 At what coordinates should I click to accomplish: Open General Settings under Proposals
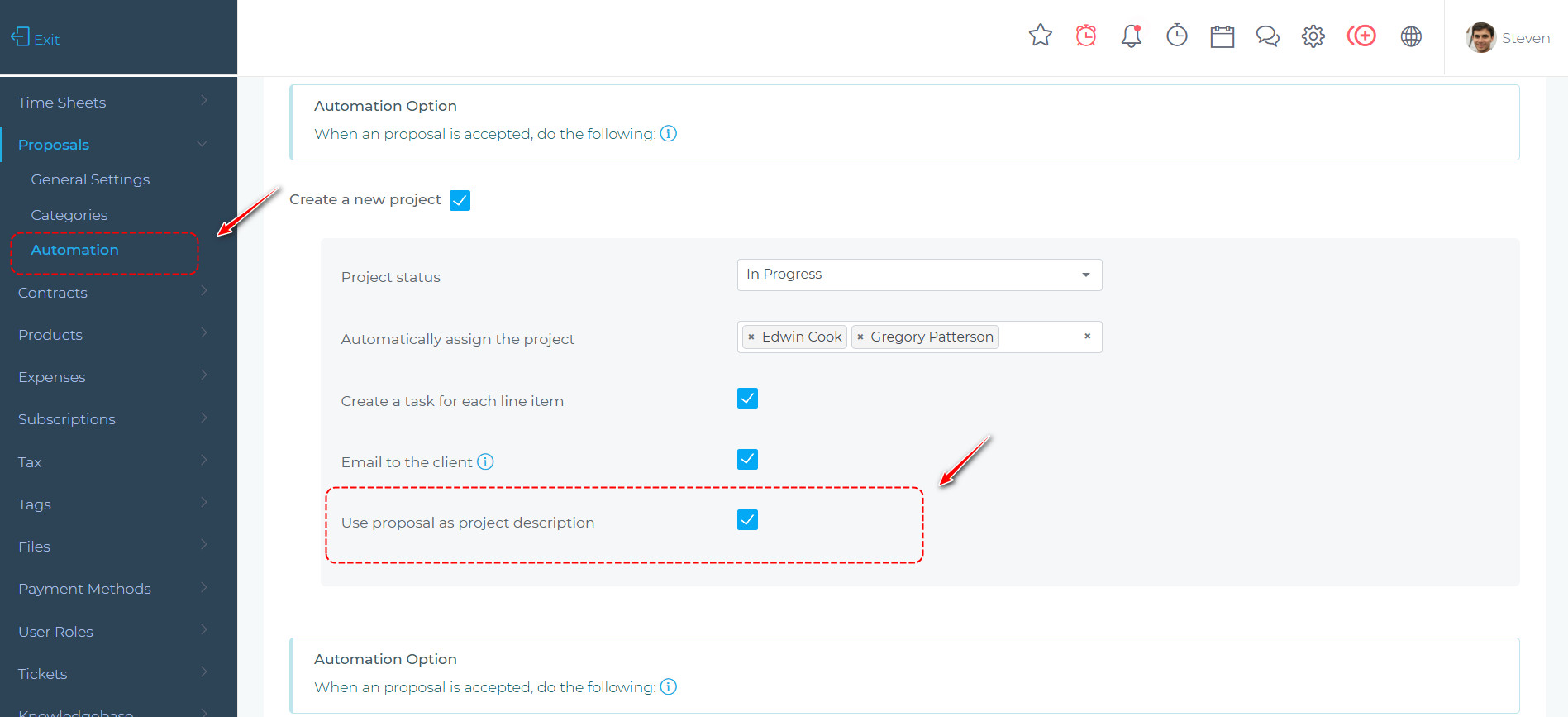click(x=90, y=179)
